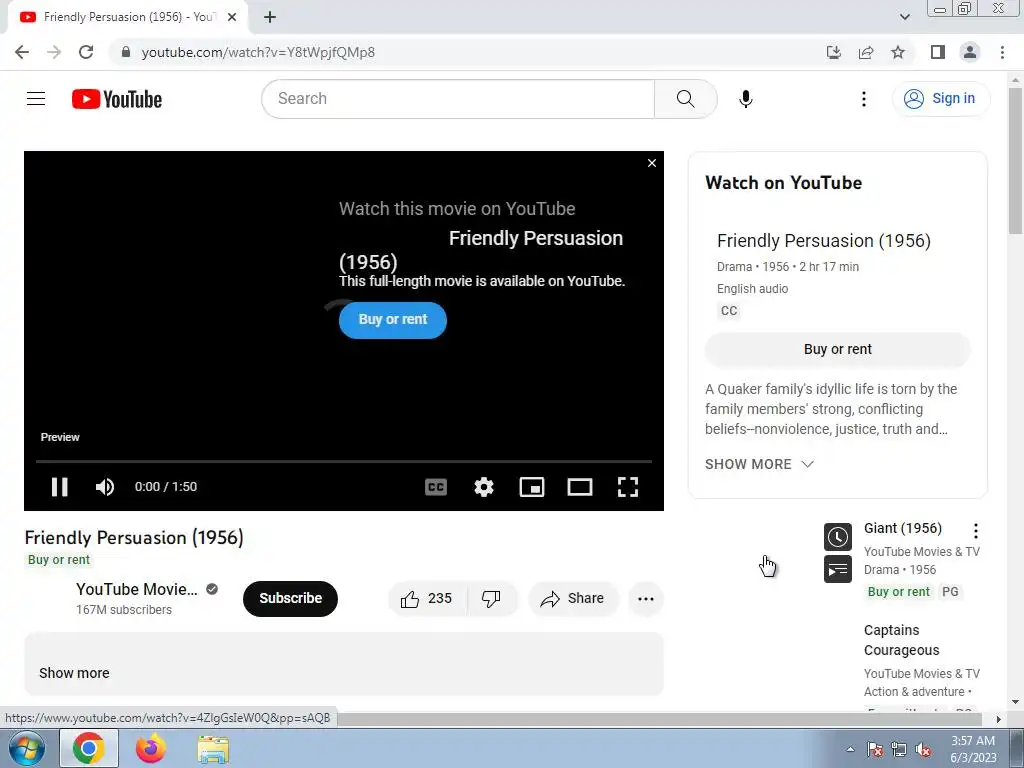Expand video description Show more
Image resolution: width=1024 pixels, height=768 pixels.
coord(74,673)
